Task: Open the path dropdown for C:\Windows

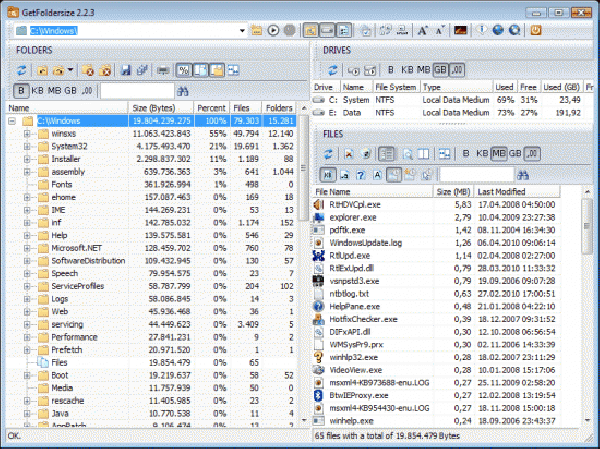Action: [241, 30]
